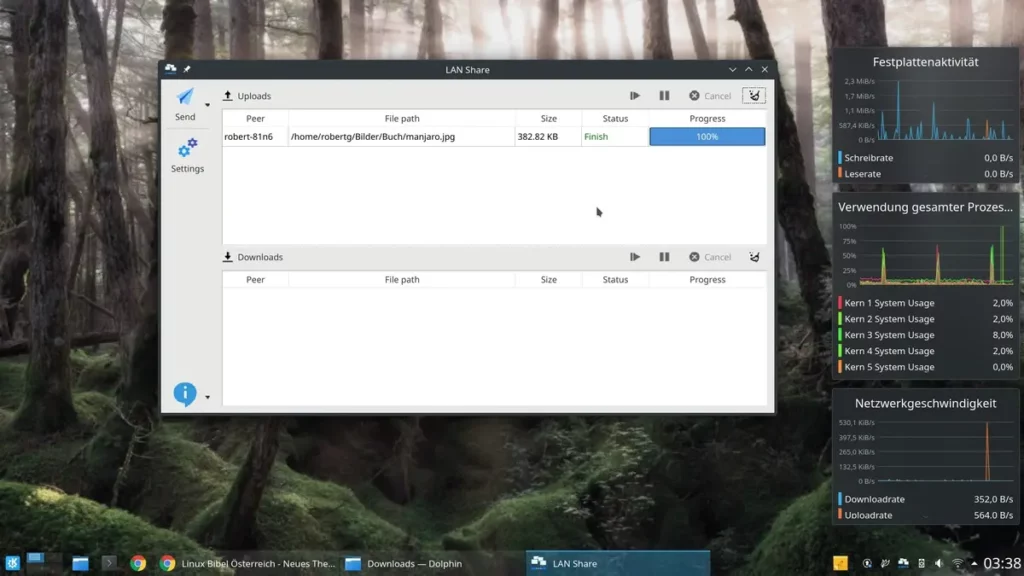Viewport: 1024px width, 576px height.
Task: Clear finished uploads with the sweep icon
Action: click(x=753, y=95)
